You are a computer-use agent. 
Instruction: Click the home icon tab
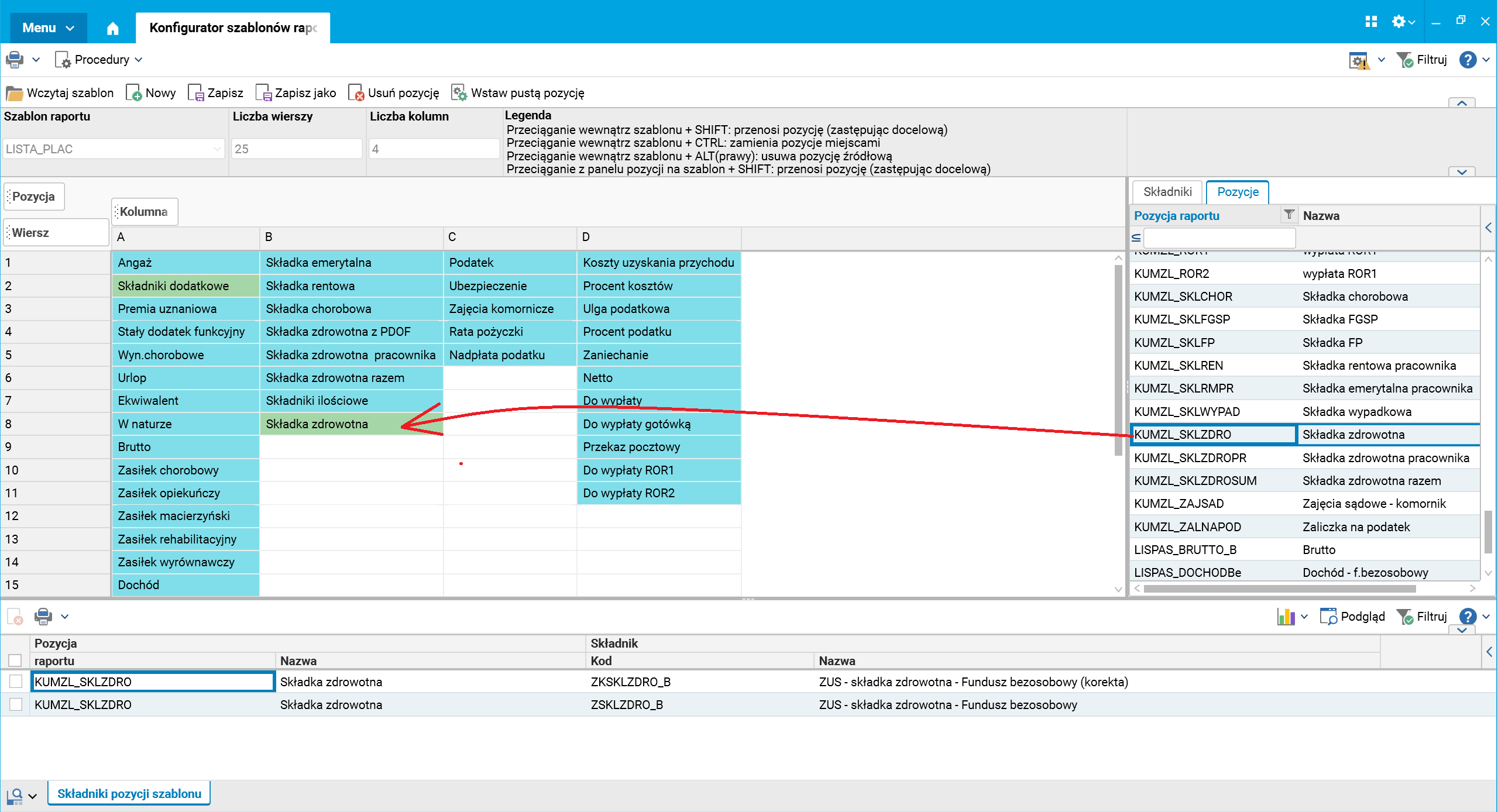[112, 28]
